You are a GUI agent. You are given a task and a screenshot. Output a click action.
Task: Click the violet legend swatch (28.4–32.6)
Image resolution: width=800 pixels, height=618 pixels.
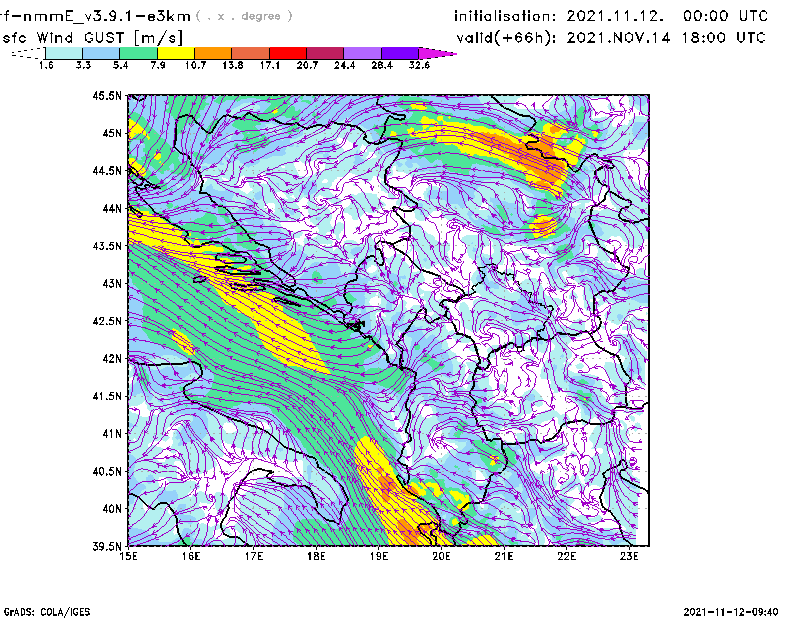tap(400, 53)
